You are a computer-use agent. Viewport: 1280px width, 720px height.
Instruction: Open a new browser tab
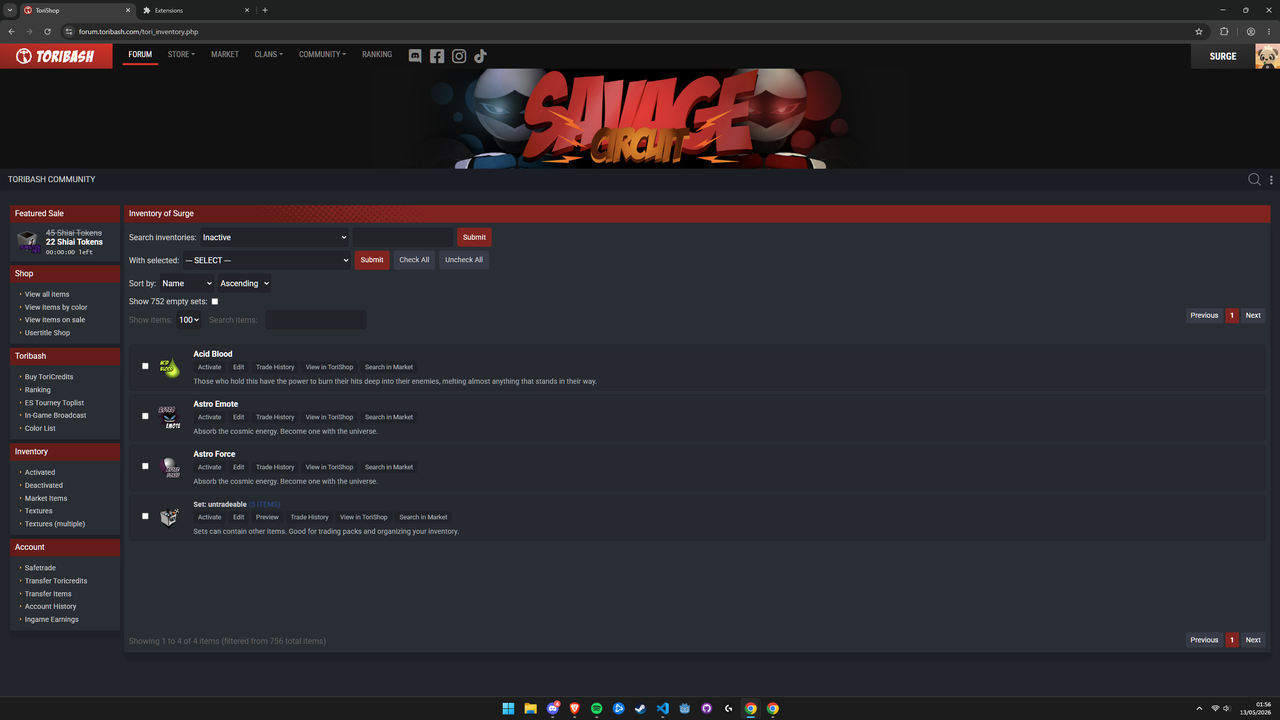[265, 10]
